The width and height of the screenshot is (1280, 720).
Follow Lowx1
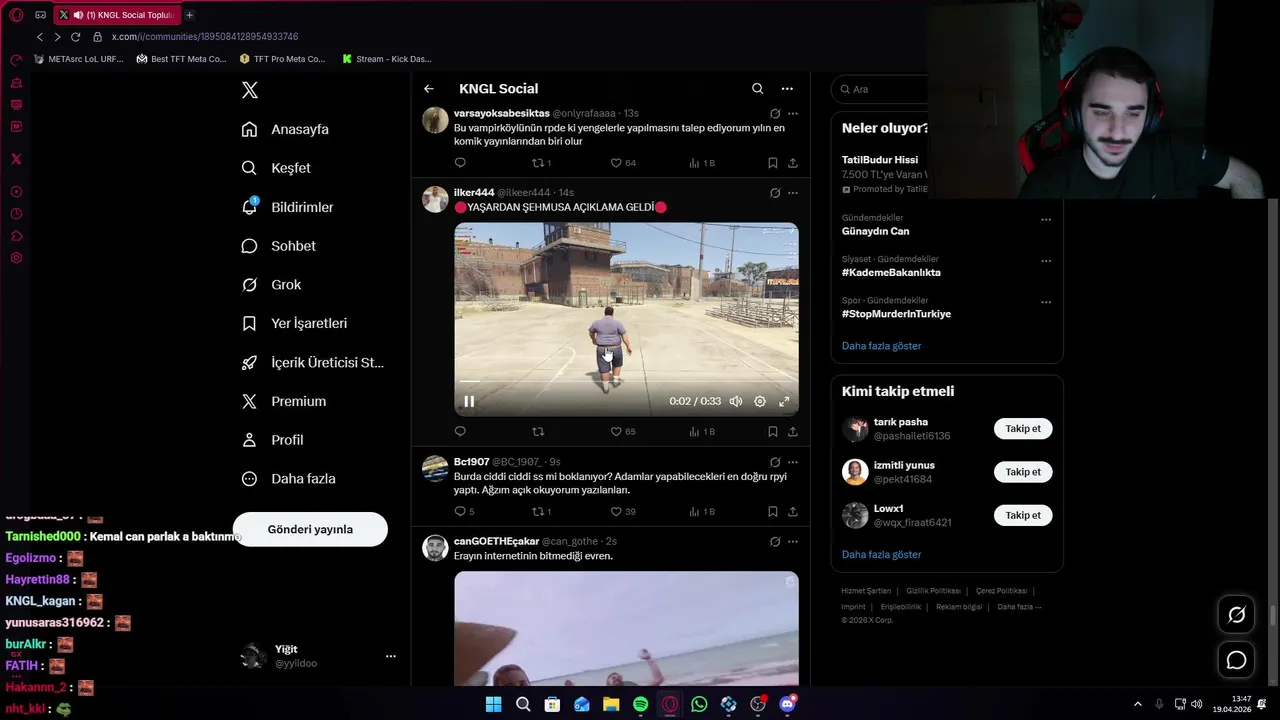pyautogui.click(x=1023, y=515)
